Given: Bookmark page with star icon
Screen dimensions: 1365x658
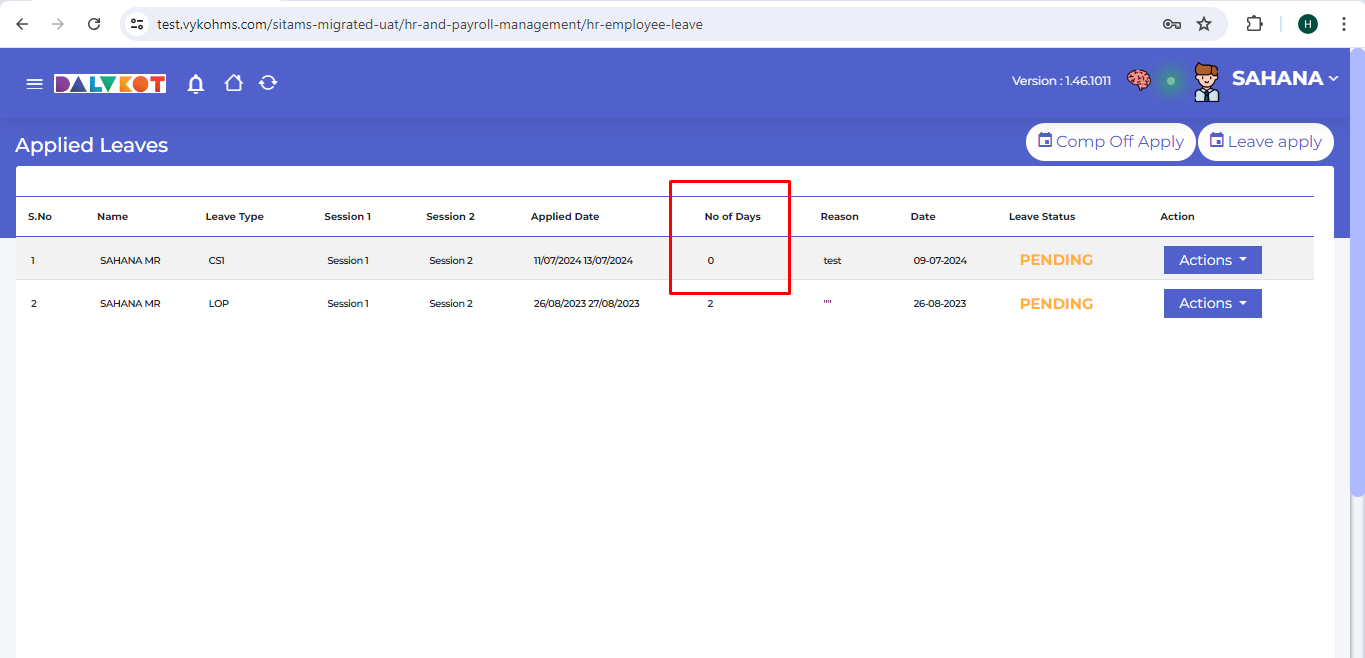Looking at the screenshot, I should pyautogui.click(x=1204, y=24).
